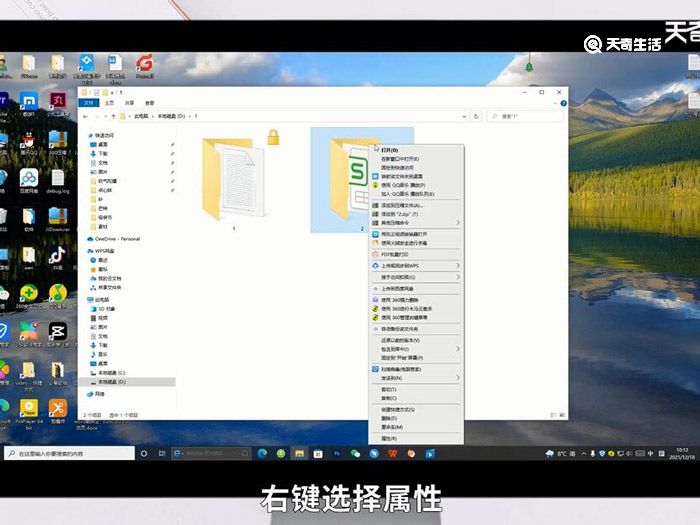Open the WPS icon on the taskbar
Viewport: 700px width, 525px height.
coord(392,454)
